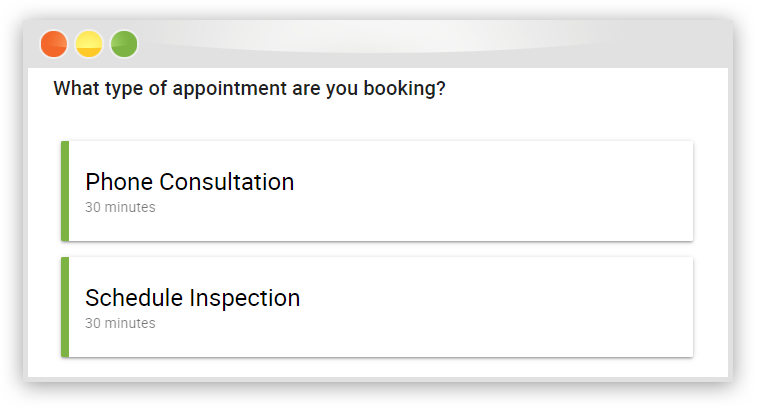Click green accent bar on Schedule Inspection card

pos(65,307)
